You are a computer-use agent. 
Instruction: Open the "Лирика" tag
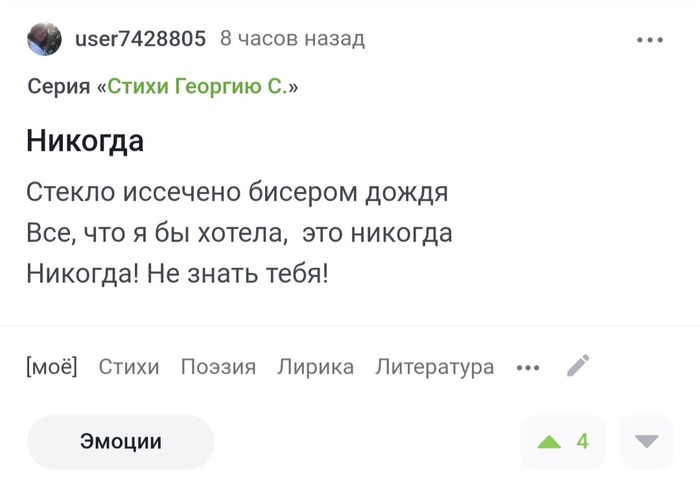315,367
